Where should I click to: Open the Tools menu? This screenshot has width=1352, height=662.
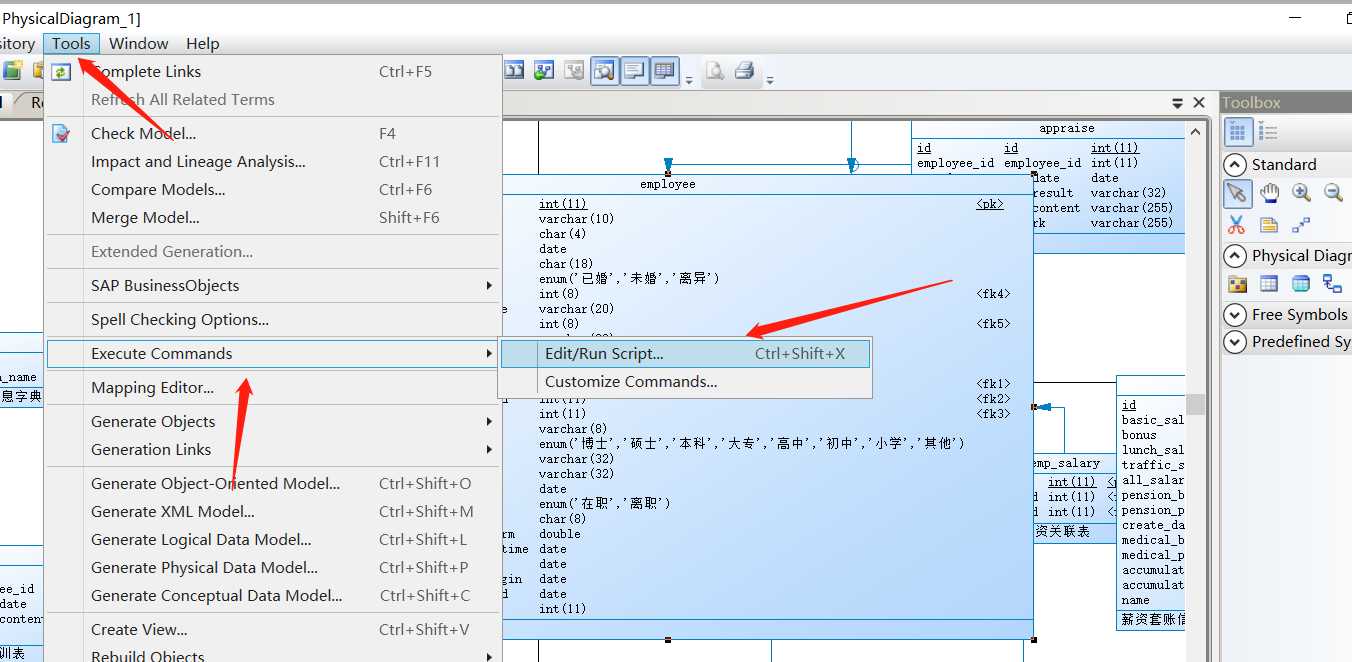(x=72, y=44)
